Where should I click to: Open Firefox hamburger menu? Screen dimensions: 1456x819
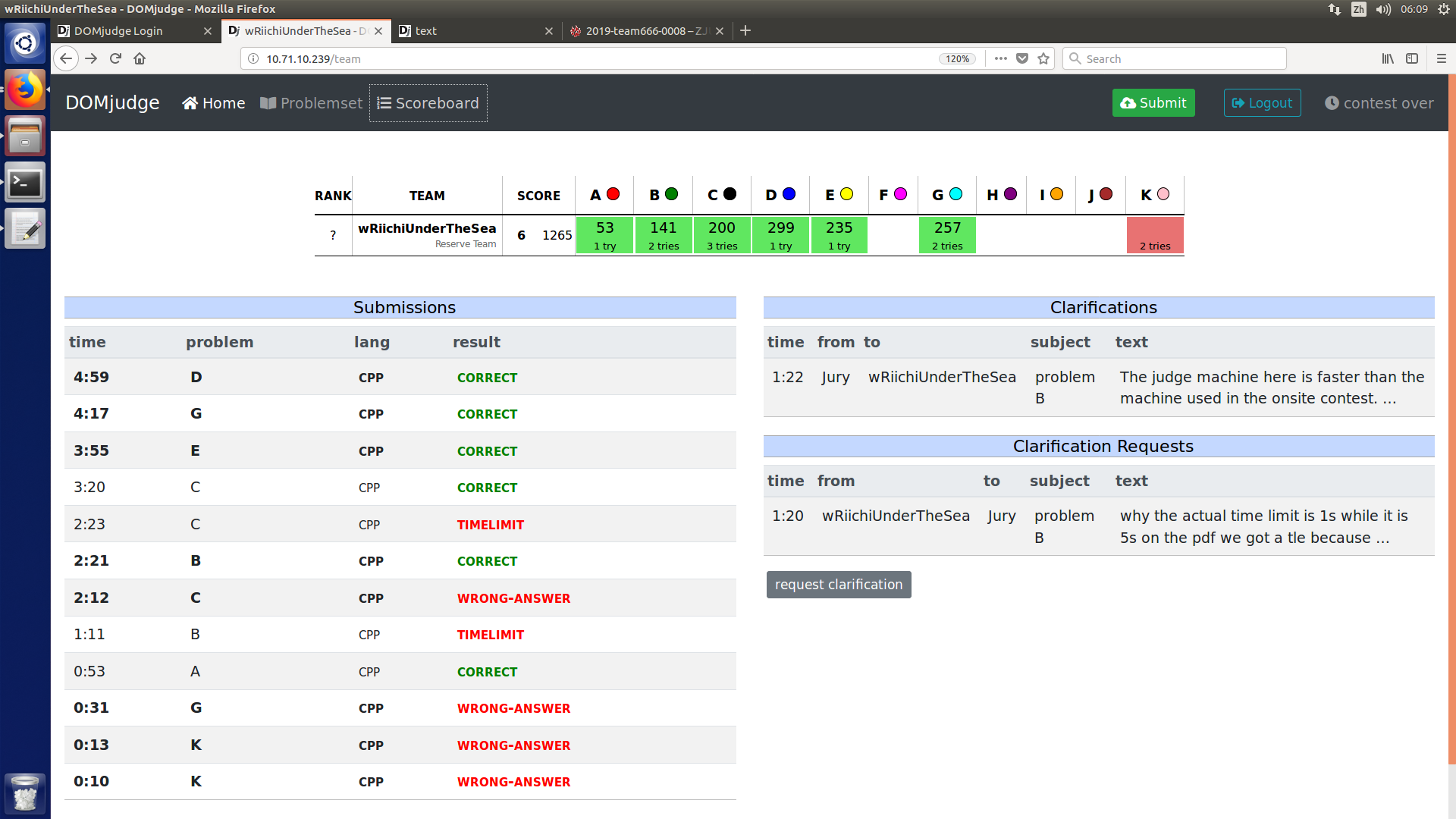pyautogui.click(x=1441, y=58)
